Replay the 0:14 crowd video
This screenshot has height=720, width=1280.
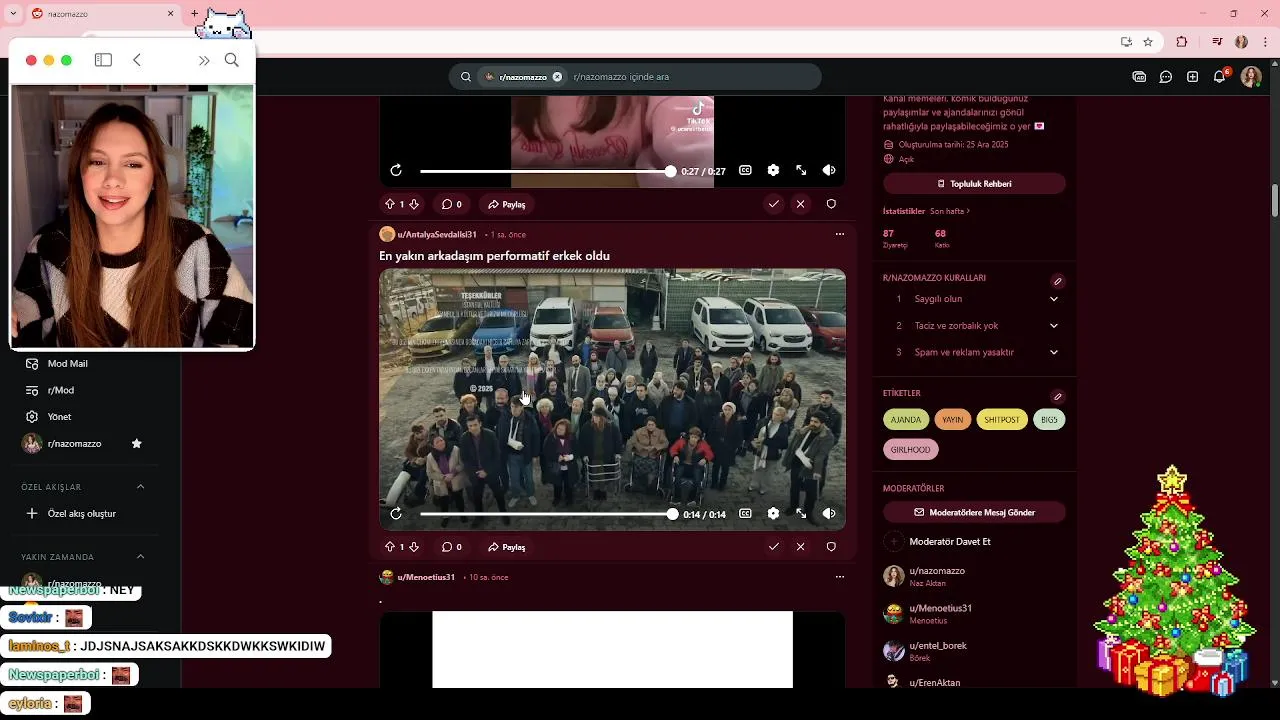[x=396, y=513]
